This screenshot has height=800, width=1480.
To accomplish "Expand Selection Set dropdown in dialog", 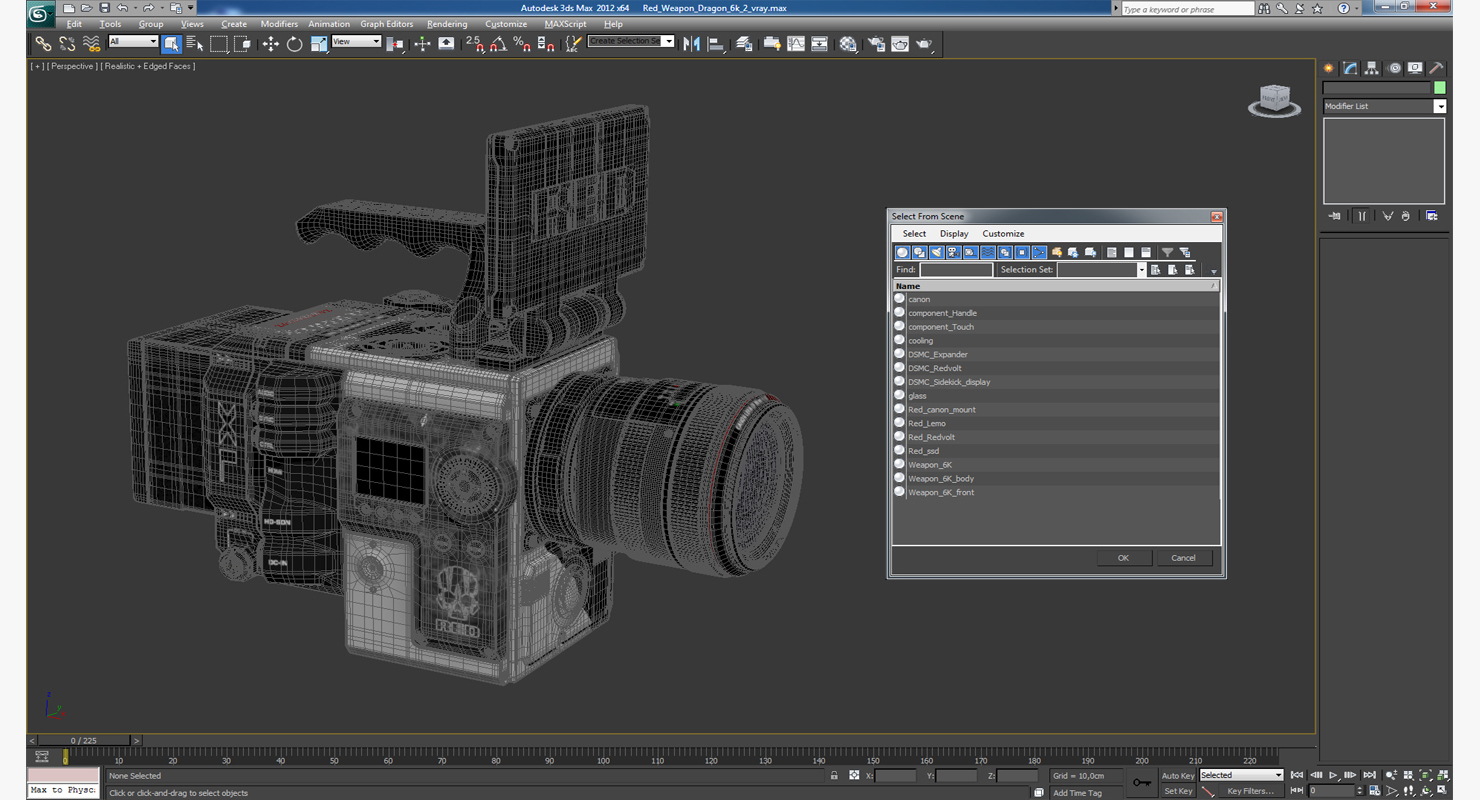I will pos(1142,270).
